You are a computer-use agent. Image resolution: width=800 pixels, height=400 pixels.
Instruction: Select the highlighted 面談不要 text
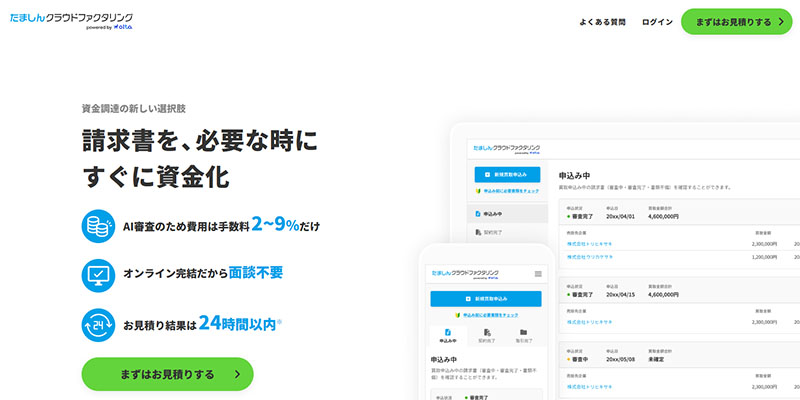[x=255, y=273]
